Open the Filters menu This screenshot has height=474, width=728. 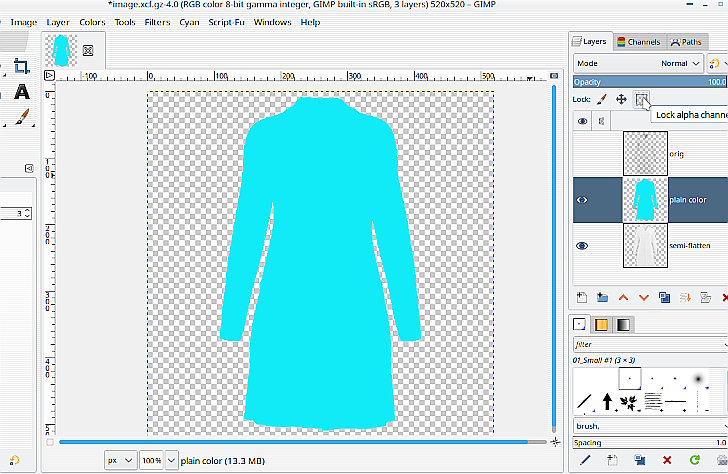click(x=157, y=22)
